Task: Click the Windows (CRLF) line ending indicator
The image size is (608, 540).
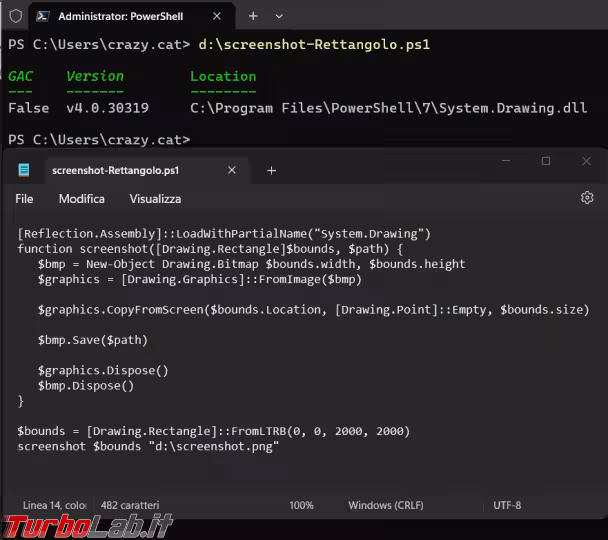Action: 386,505
